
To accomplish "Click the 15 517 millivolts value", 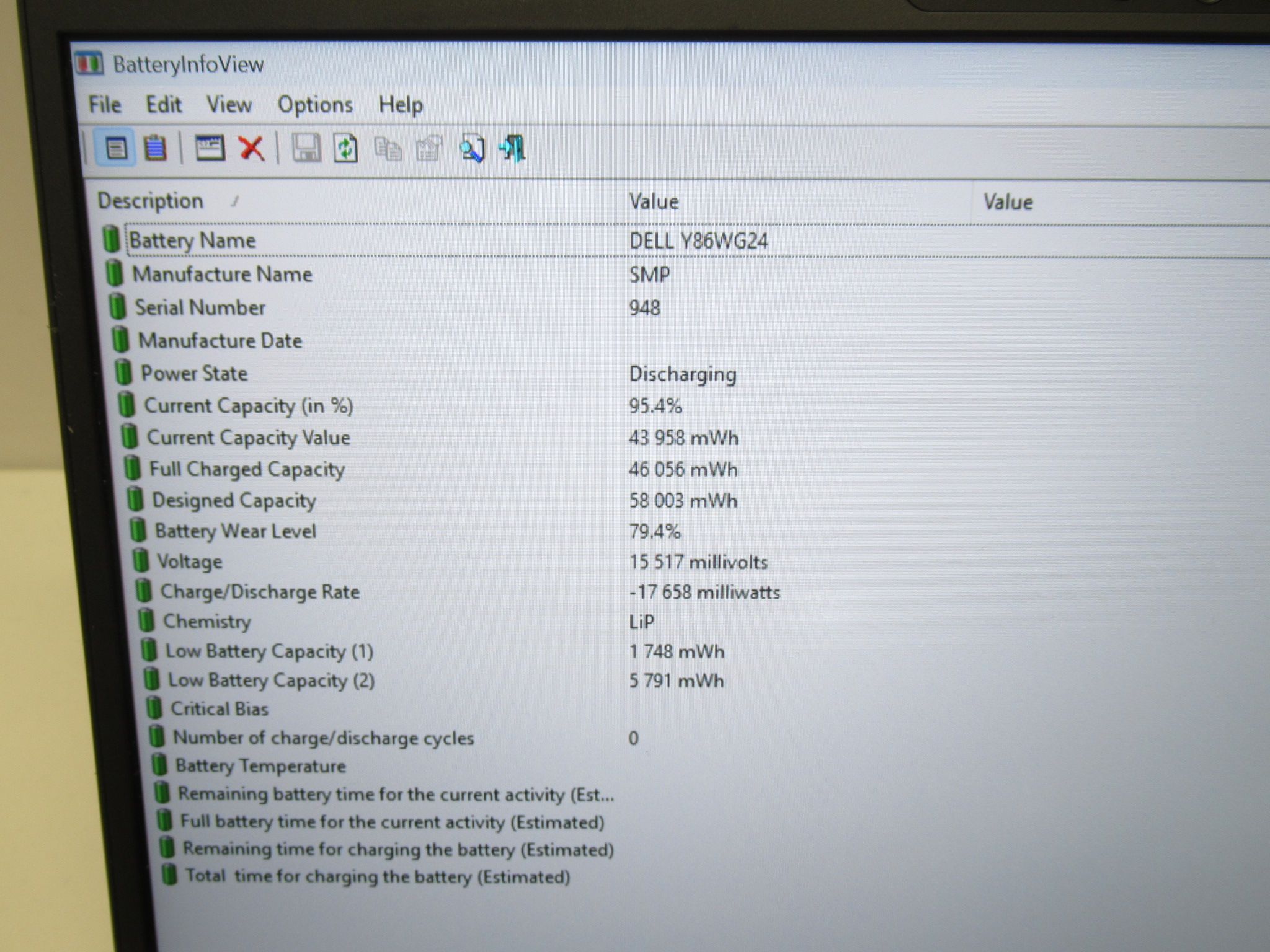I will point(698,562).
